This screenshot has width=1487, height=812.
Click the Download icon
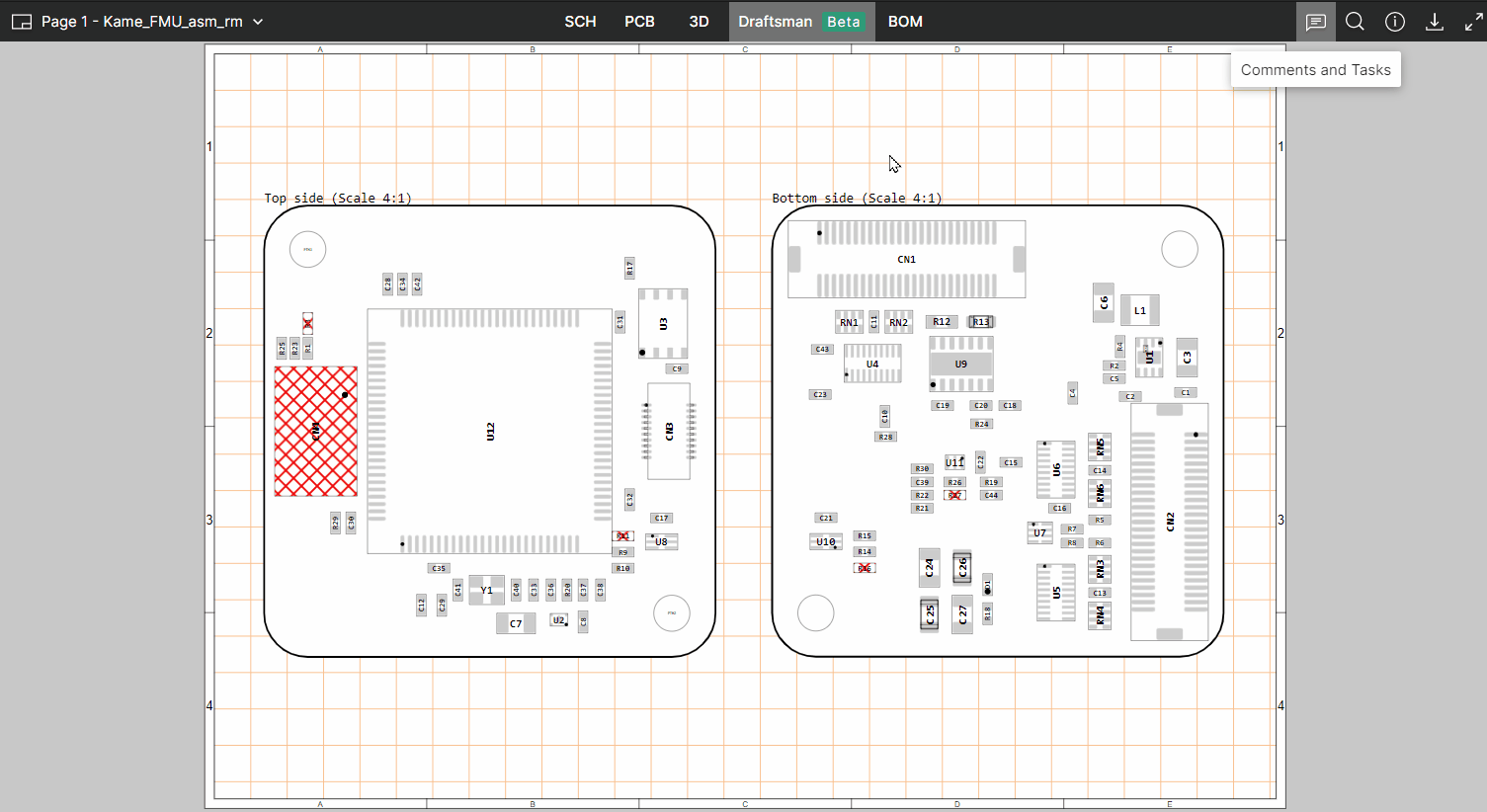[1434, 22]
